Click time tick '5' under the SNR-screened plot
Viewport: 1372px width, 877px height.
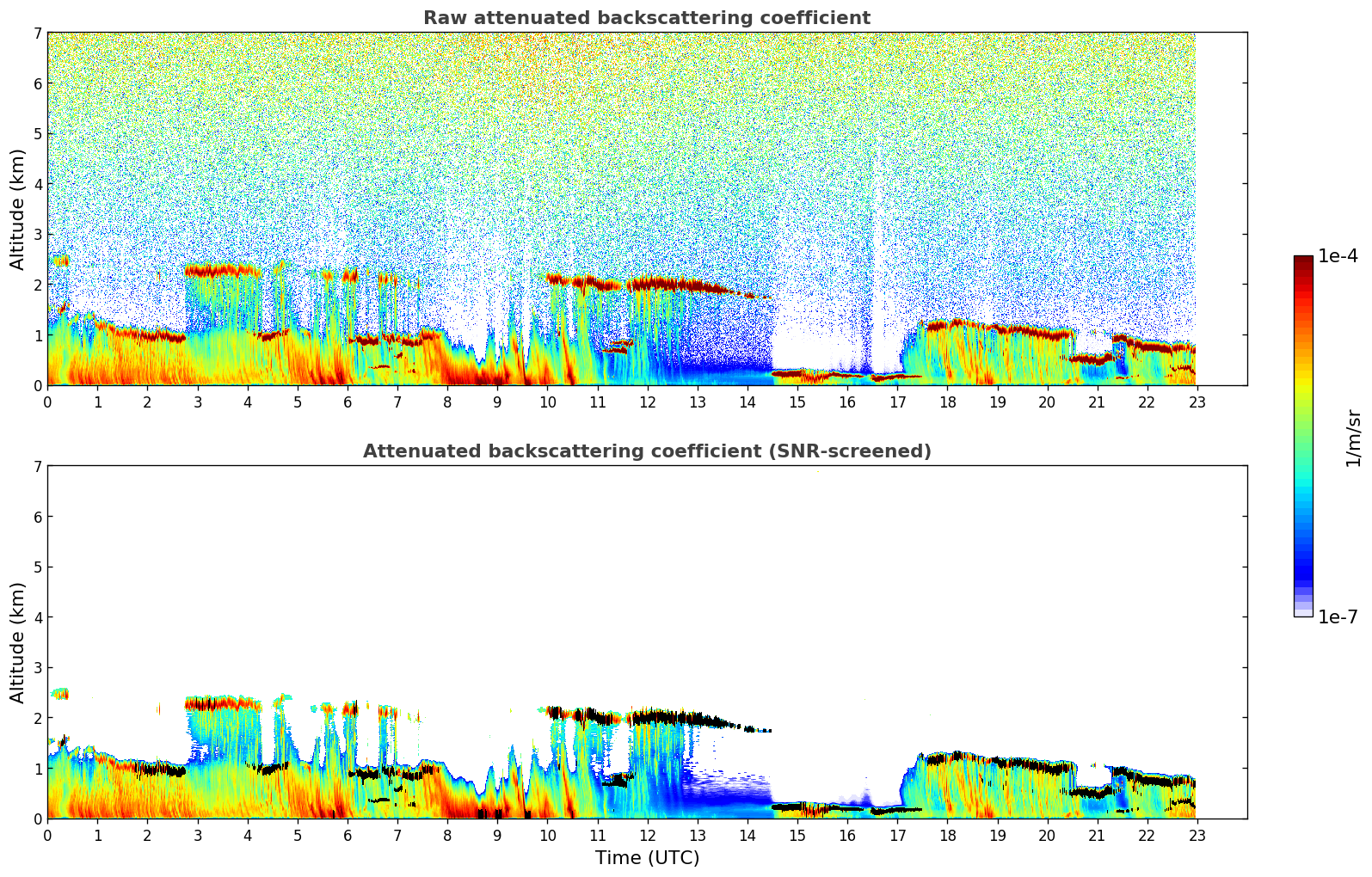pyautogui.click(x=298, y=836)
